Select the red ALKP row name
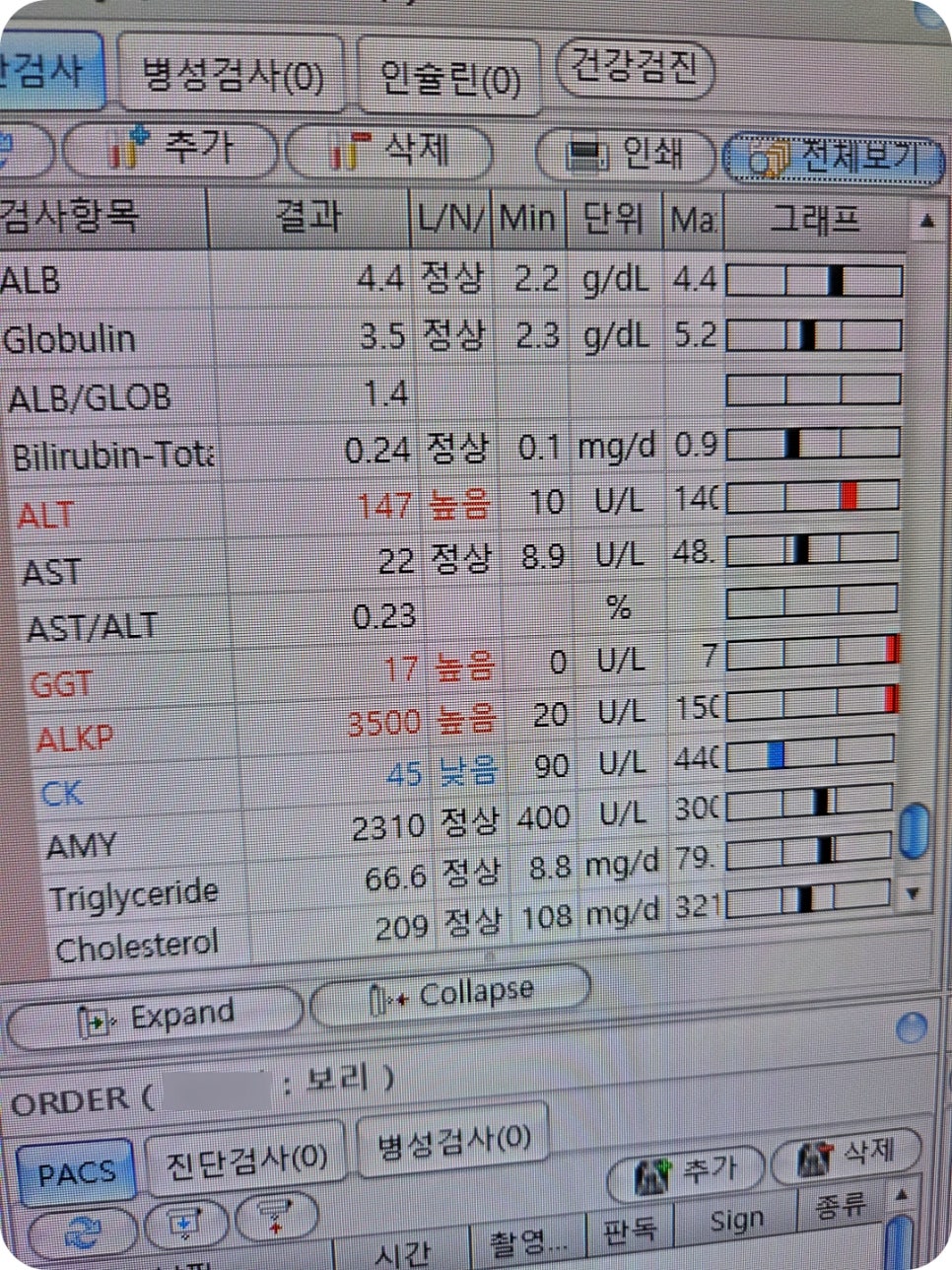 [75, 739]
